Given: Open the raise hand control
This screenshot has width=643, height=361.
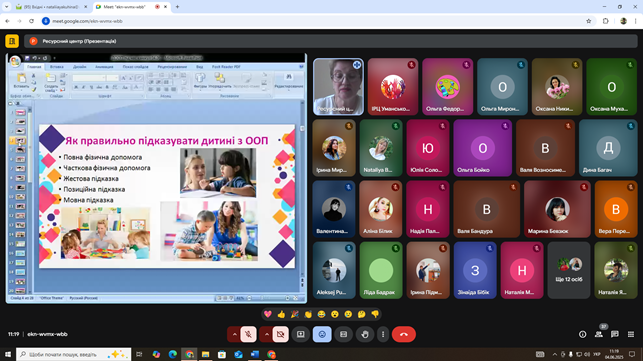Looking at the screenshot, I should pos(365,334).
